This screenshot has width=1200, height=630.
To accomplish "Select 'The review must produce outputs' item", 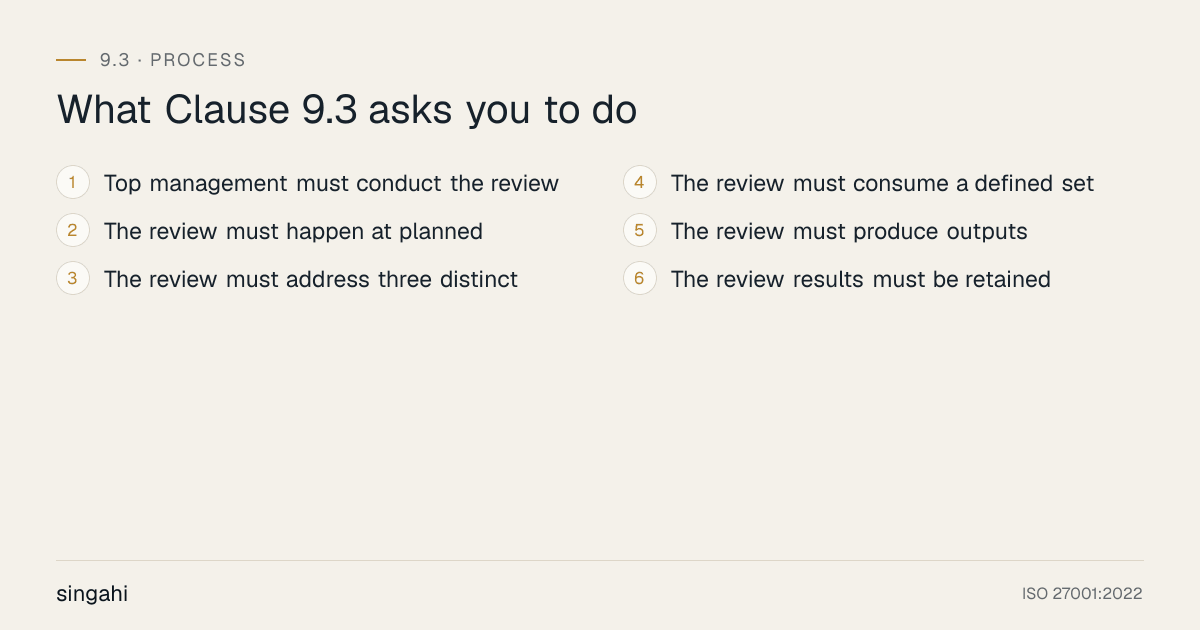I will (849, 231).
